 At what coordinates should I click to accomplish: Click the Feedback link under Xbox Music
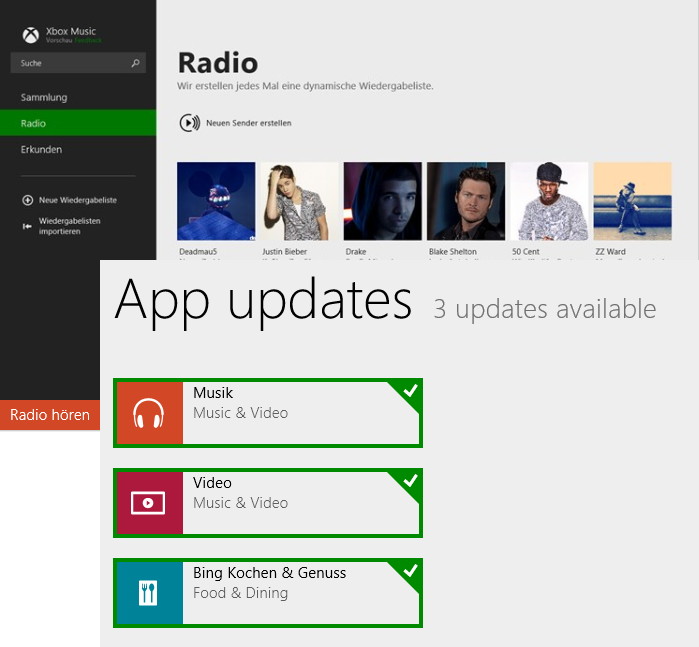point(88,41)
